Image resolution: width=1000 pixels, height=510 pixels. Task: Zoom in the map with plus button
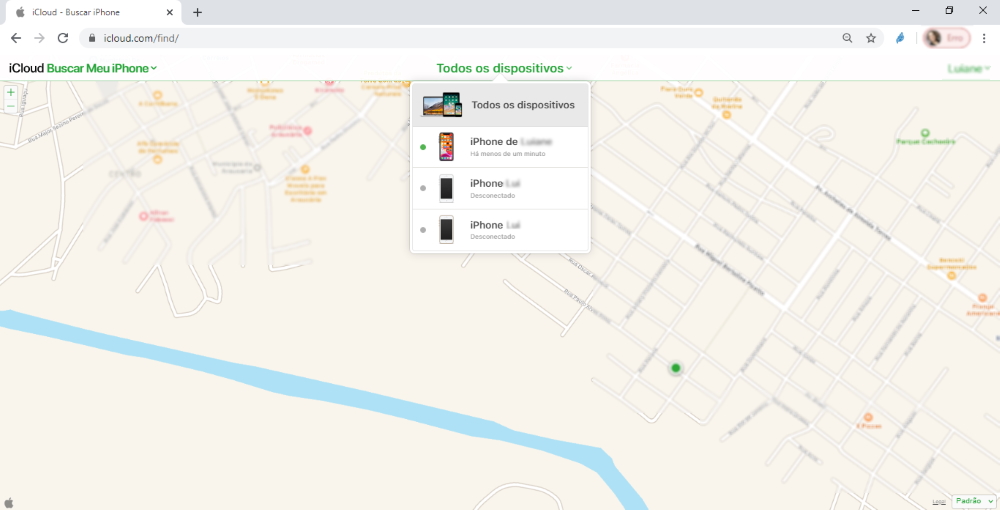[x=10, y=92]
